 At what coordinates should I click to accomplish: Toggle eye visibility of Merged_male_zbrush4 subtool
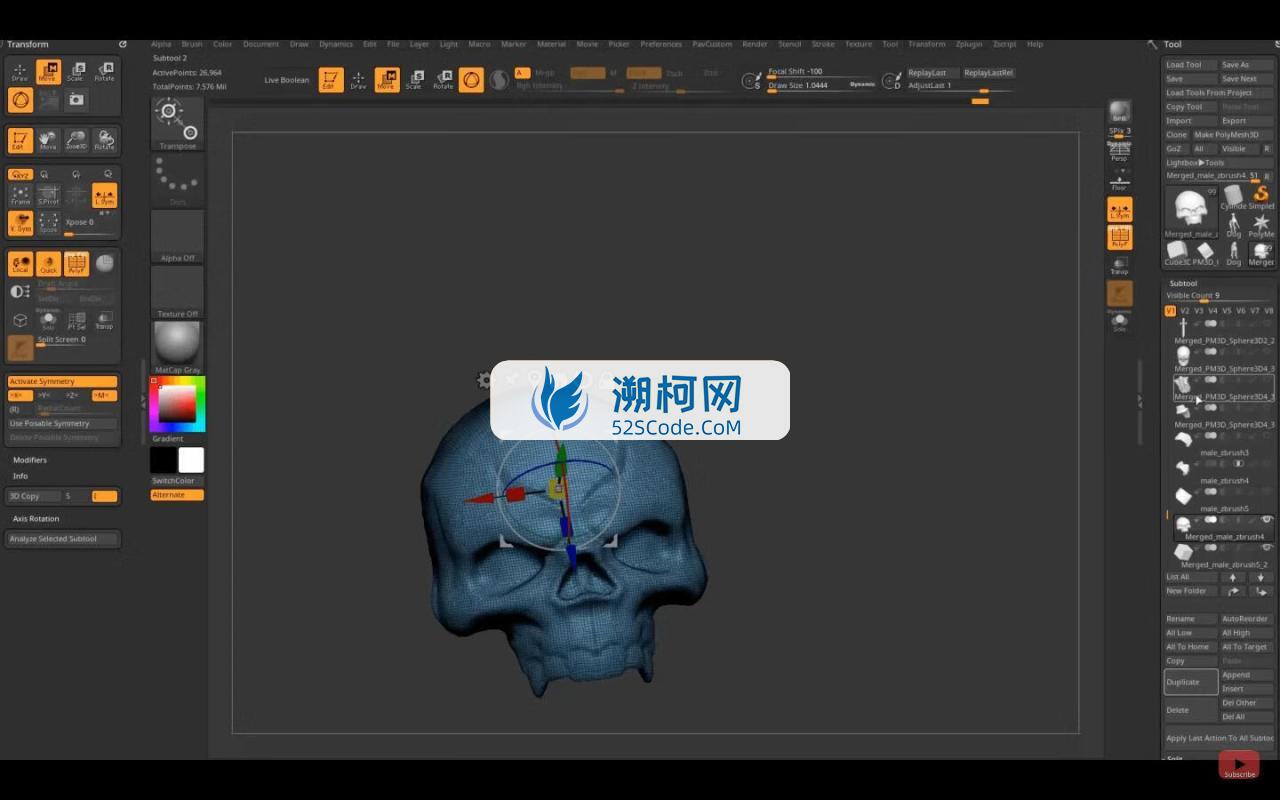tap(1266, 520)
